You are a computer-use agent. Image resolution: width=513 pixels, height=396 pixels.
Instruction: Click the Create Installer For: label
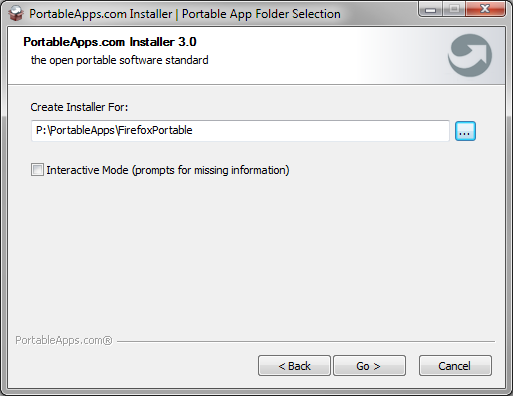coord(79,107)
